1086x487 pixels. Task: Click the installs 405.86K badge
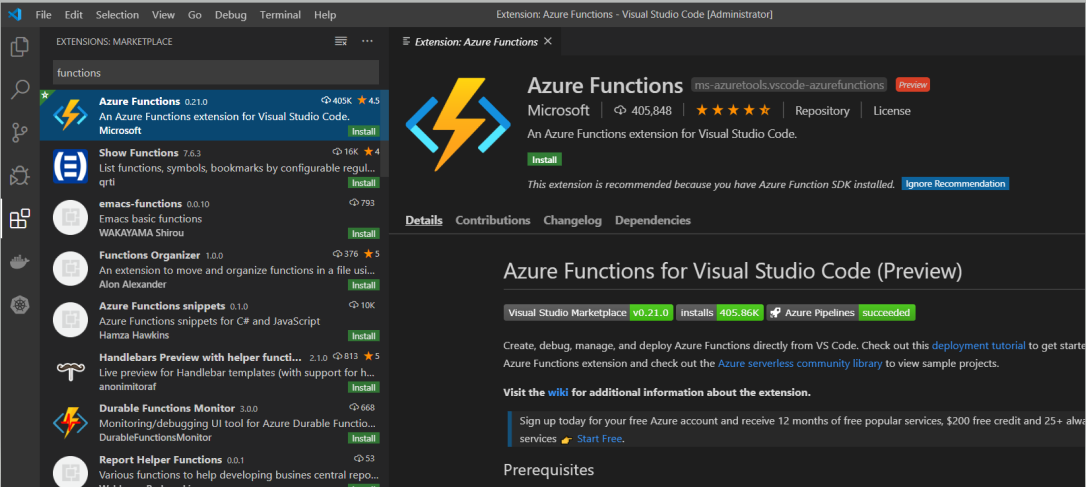[720, 312]
